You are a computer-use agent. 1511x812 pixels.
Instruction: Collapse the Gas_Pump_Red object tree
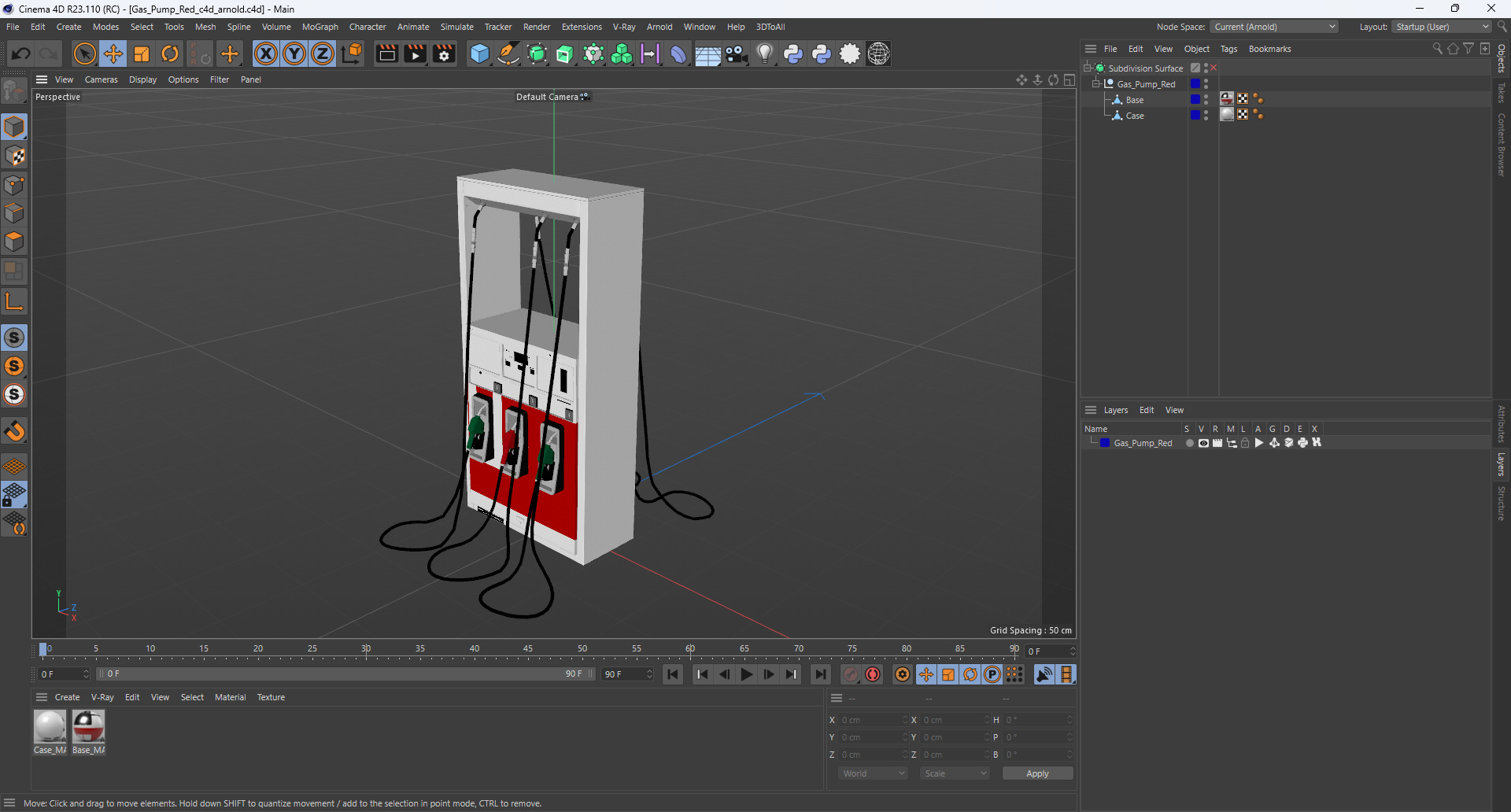click(x=1096, y=83)
